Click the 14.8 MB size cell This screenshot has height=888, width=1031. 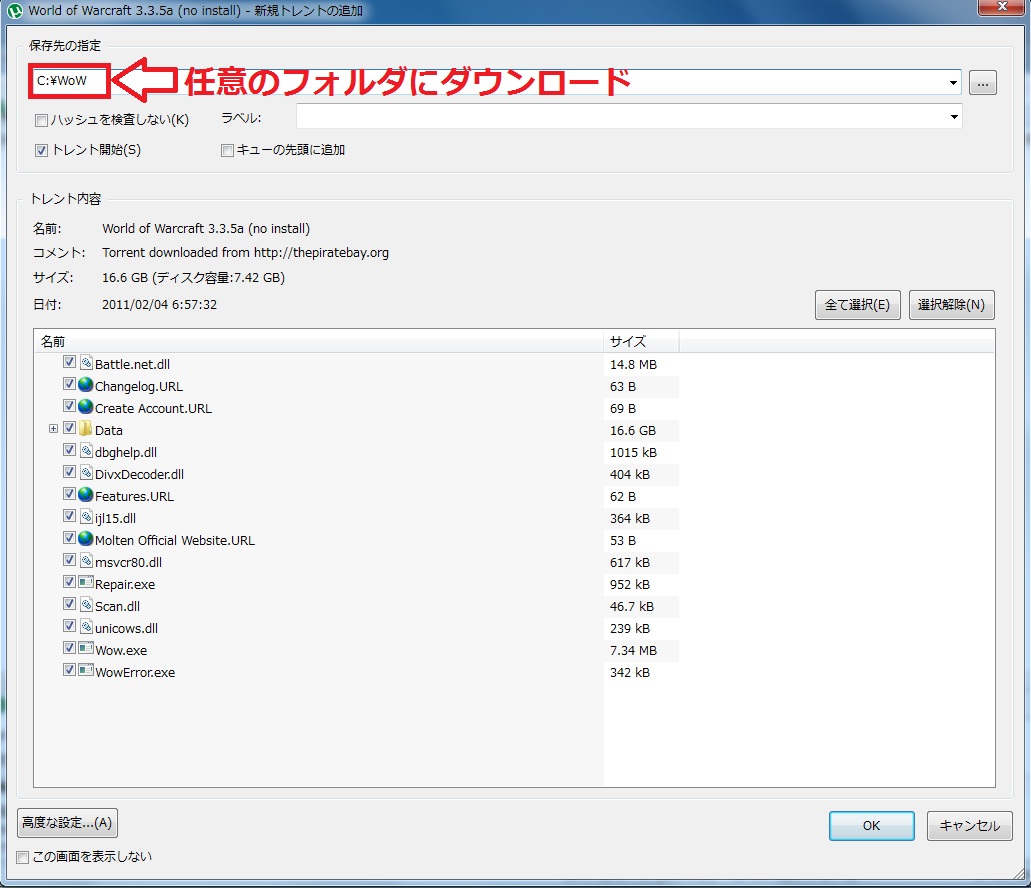[633, 365]
